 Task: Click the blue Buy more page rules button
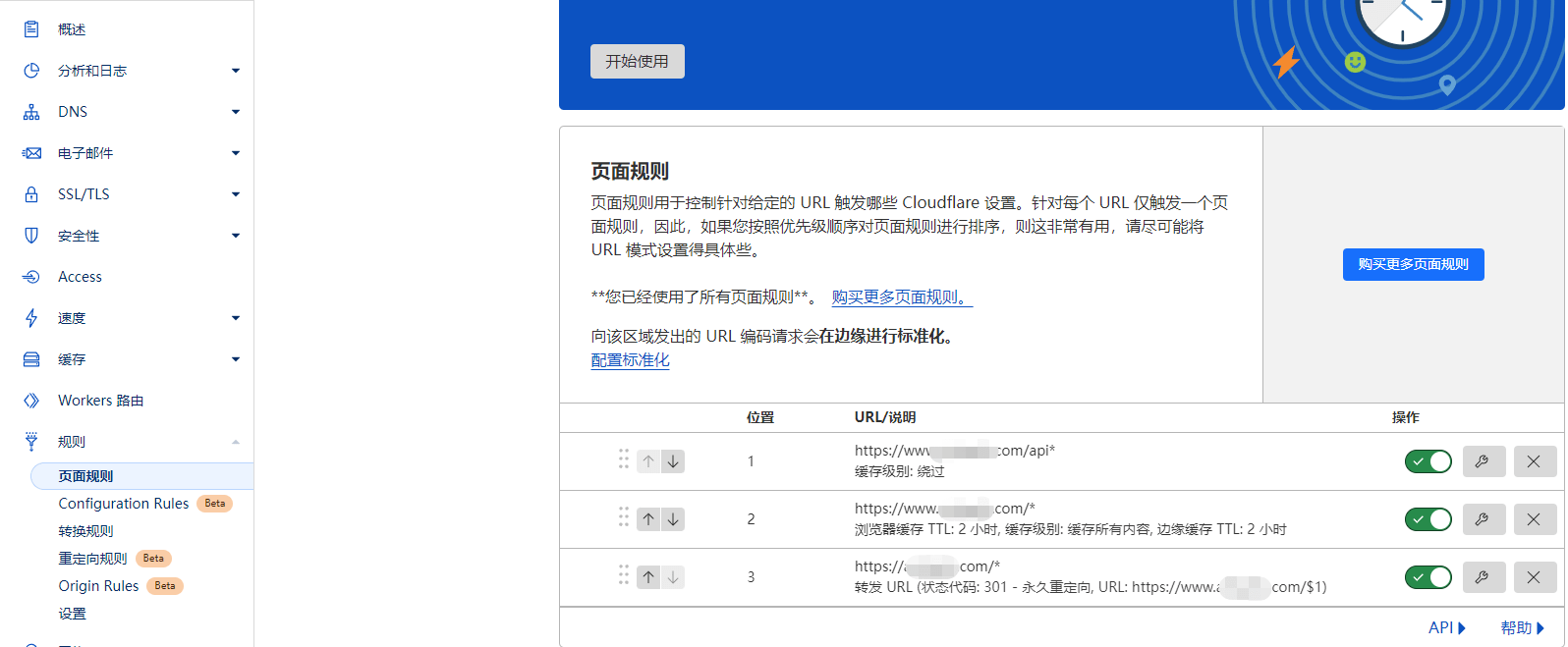point(1414,264)
